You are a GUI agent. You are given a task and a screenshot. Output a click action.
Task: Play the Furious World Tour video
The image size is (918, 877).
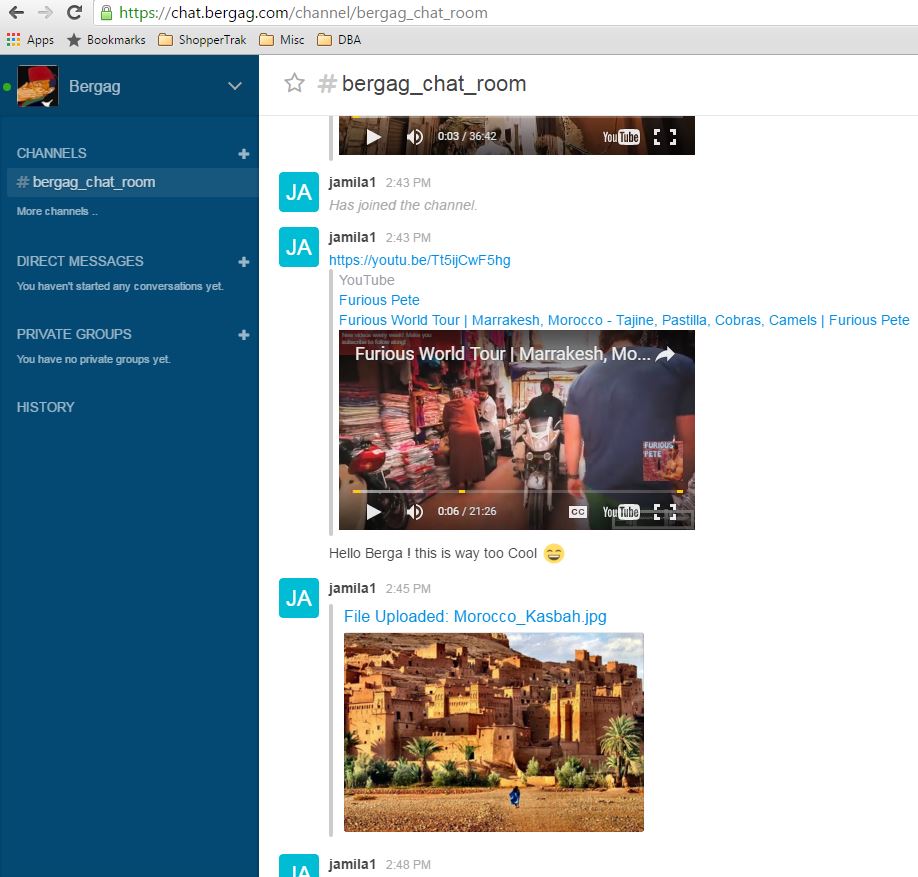click(x=373, y=512)
